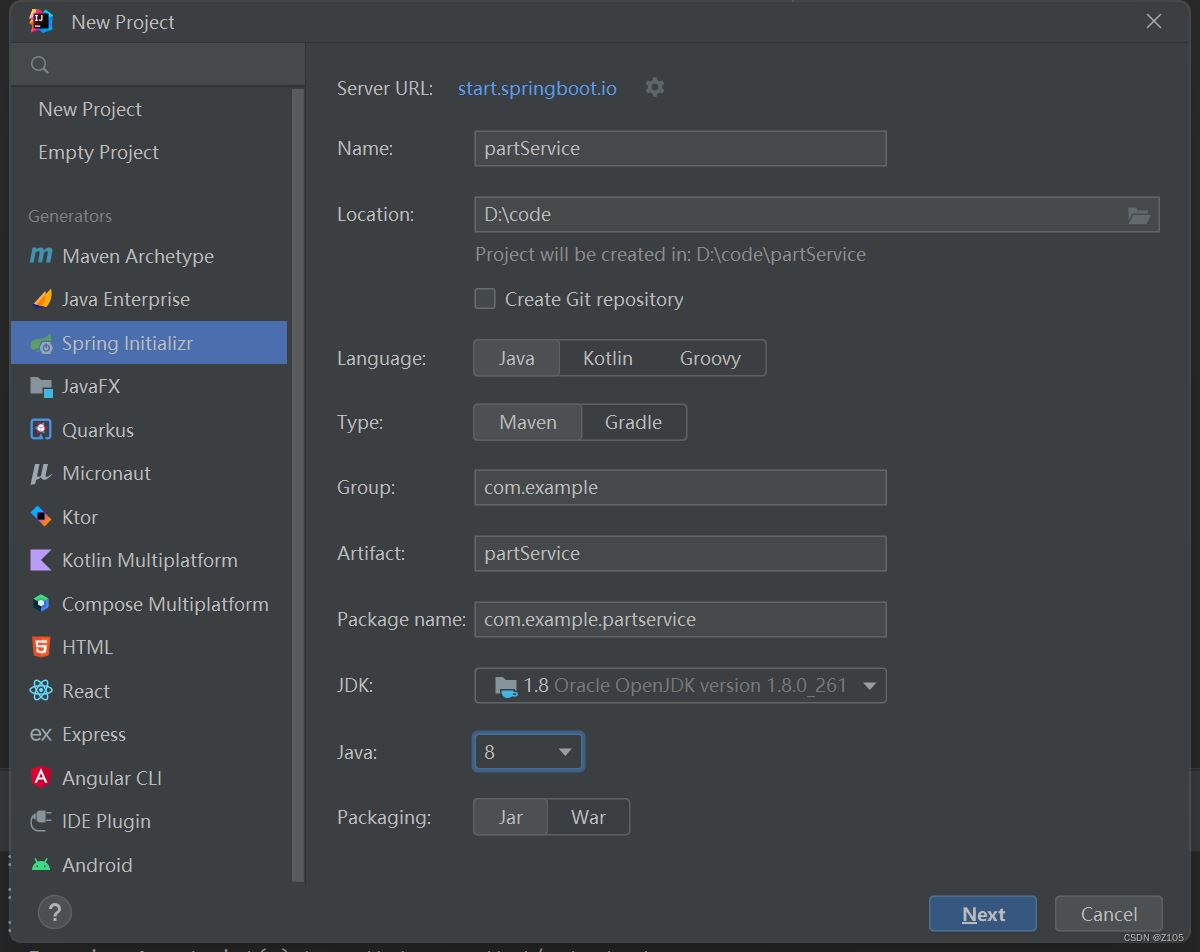Click the Kotlin Multiplatform icon
The width and height of the screenshot is (1200, 952).
pos(41,560)
